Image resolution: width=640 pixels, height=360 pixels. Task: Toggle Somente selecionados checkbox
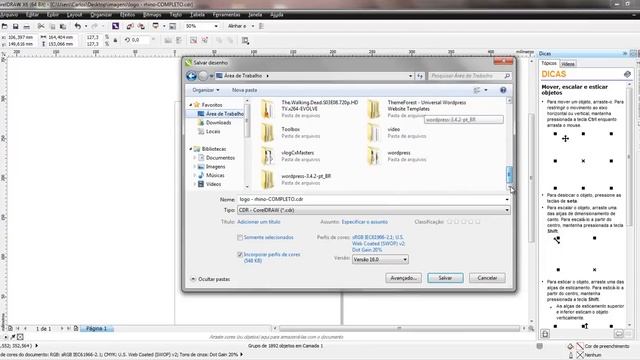[240, 237]
